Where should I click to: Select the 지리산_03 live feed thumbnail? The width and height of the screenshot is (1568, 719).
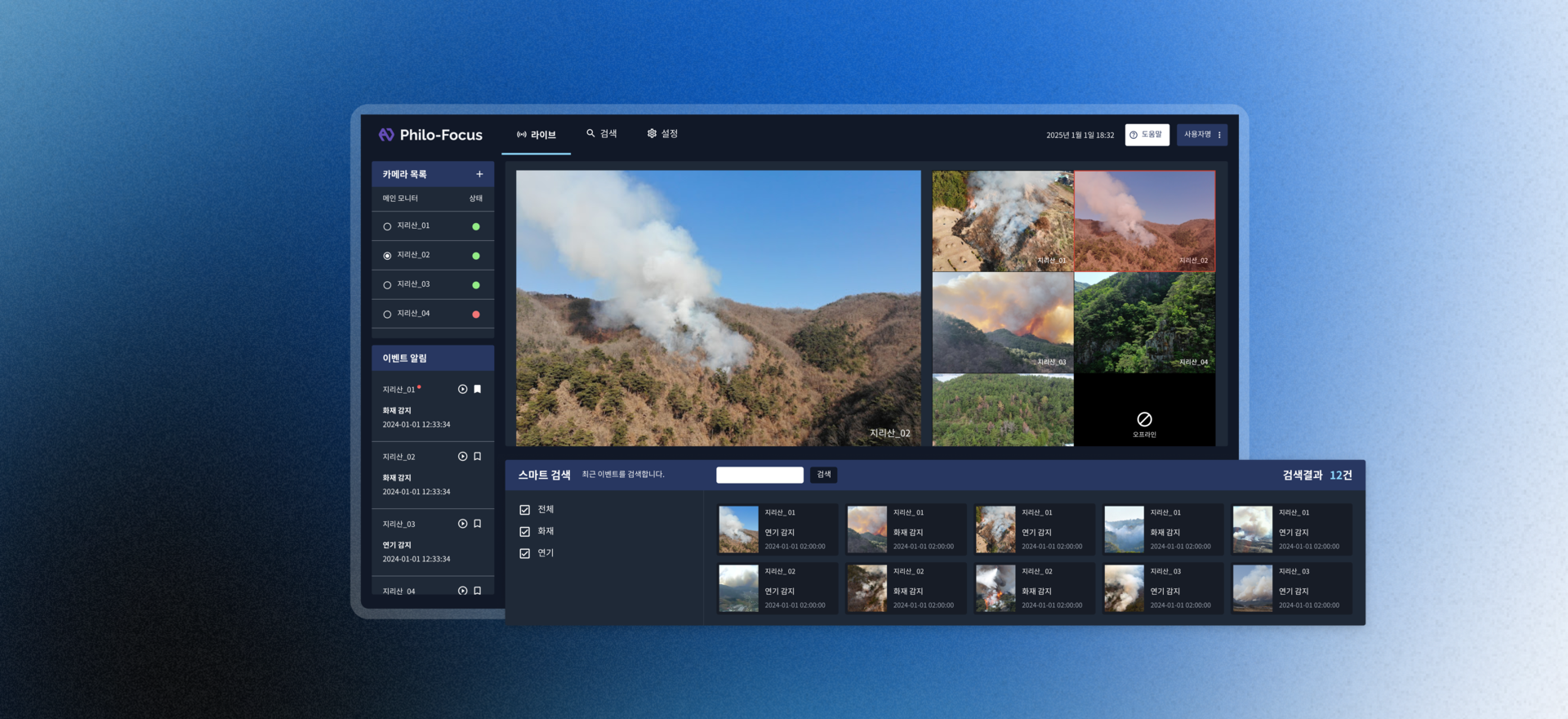(x=1003, y=323)
